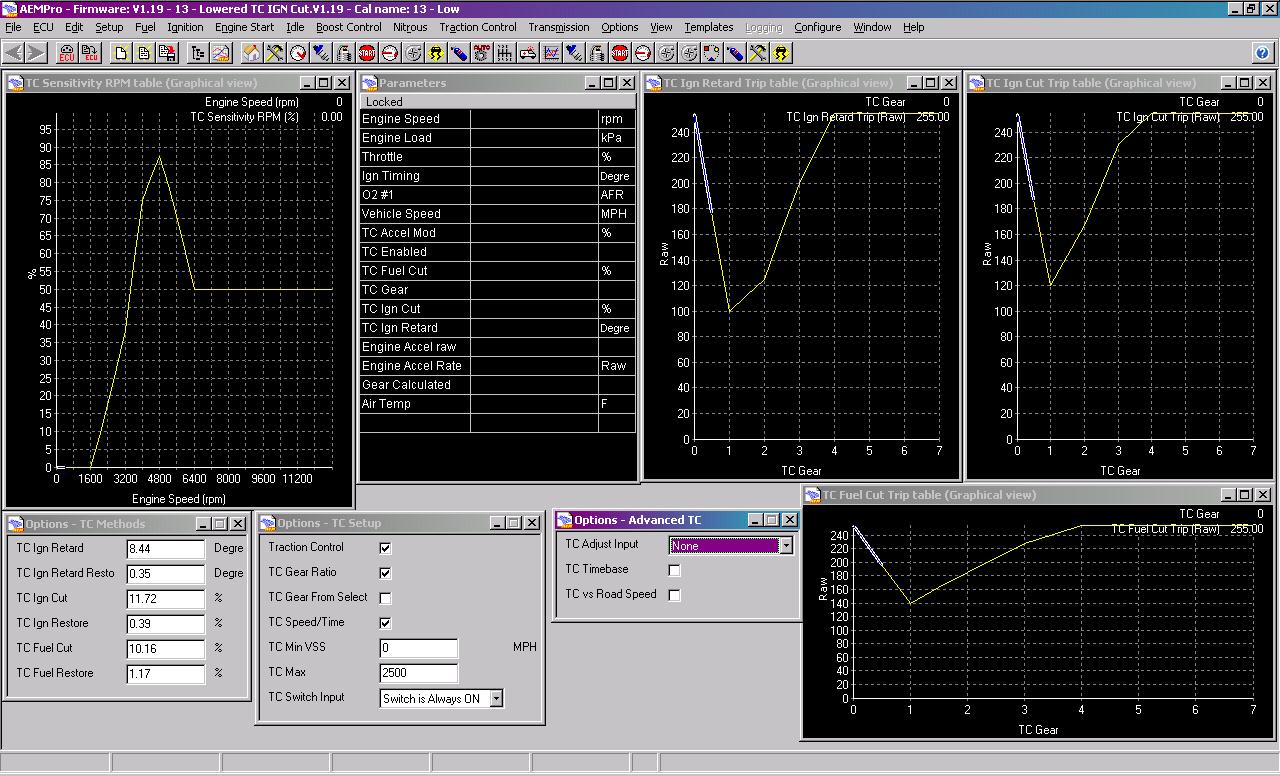The width and height of the screenshot is (1280, 776).
Task: Click the round gauge dial icon
Action: click(298, 53)
